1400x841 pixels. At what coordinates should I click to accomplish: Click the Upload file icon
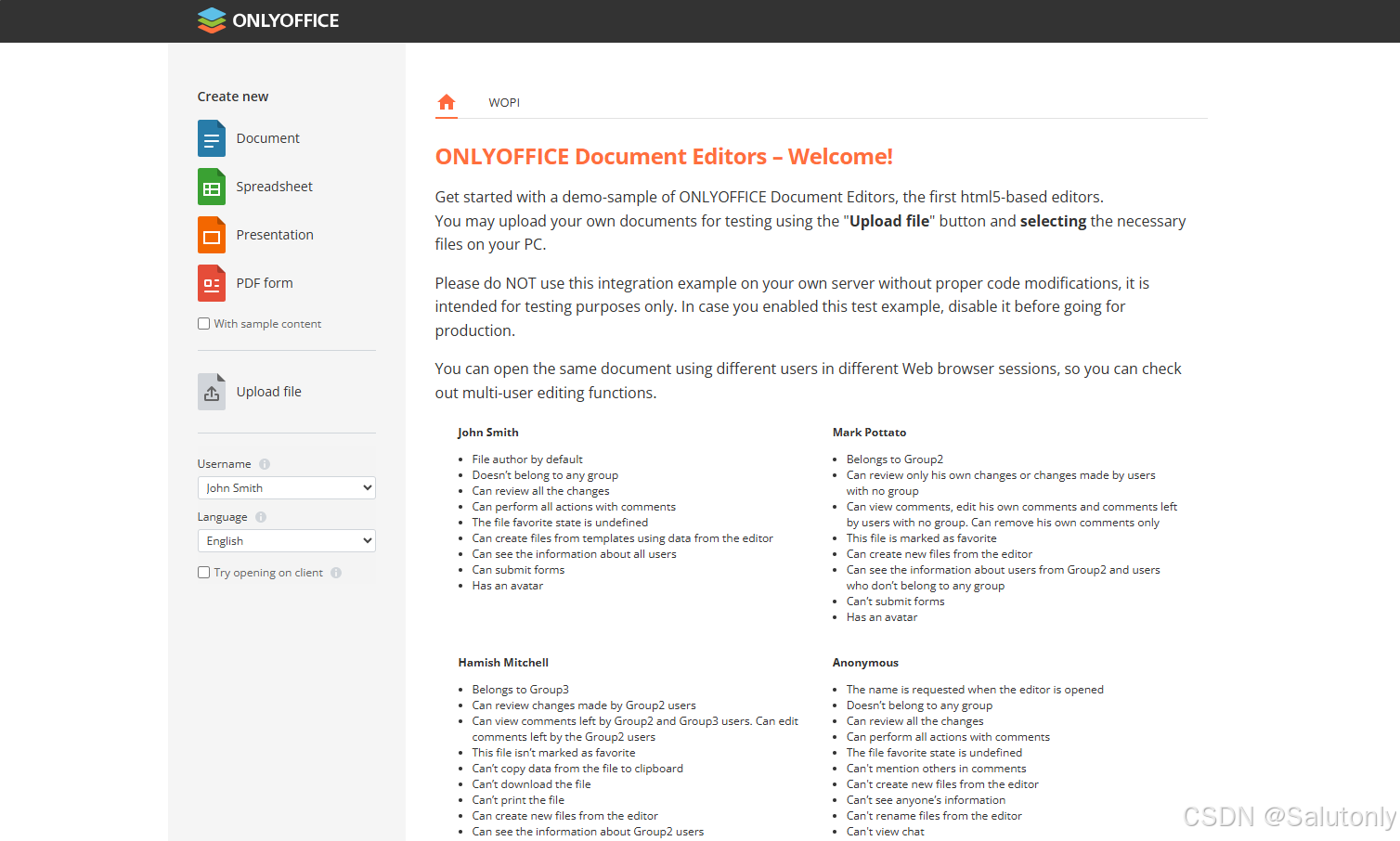coord(212,392)
